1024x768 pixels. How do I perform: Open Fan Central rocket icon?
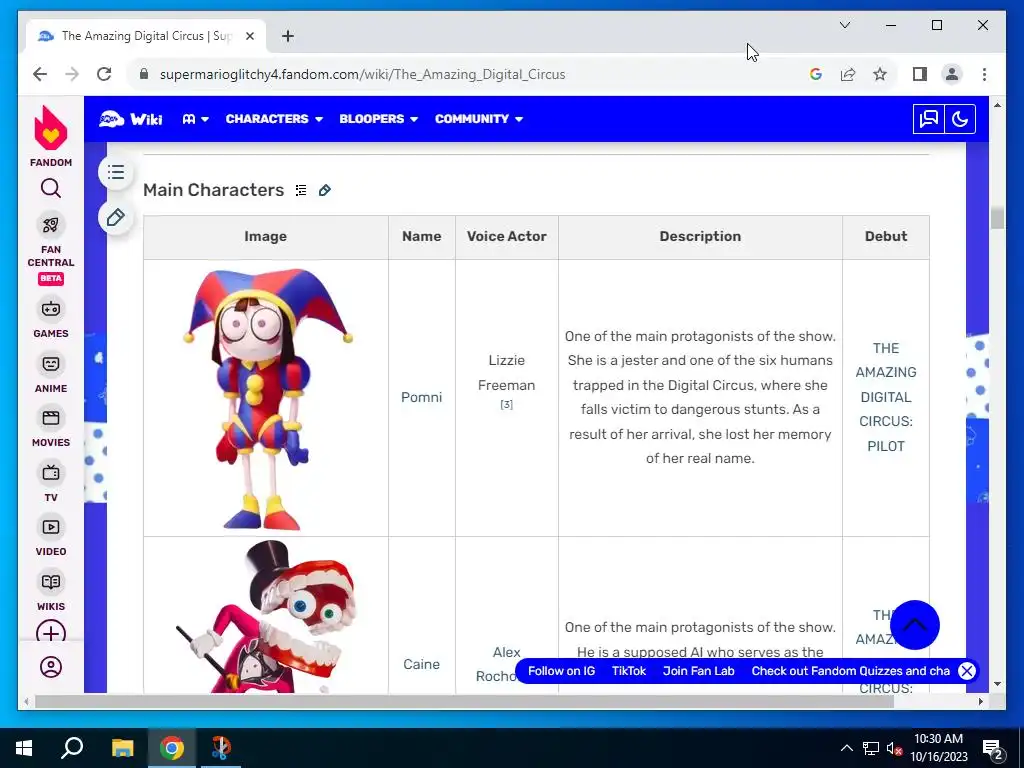pos(51,225)
